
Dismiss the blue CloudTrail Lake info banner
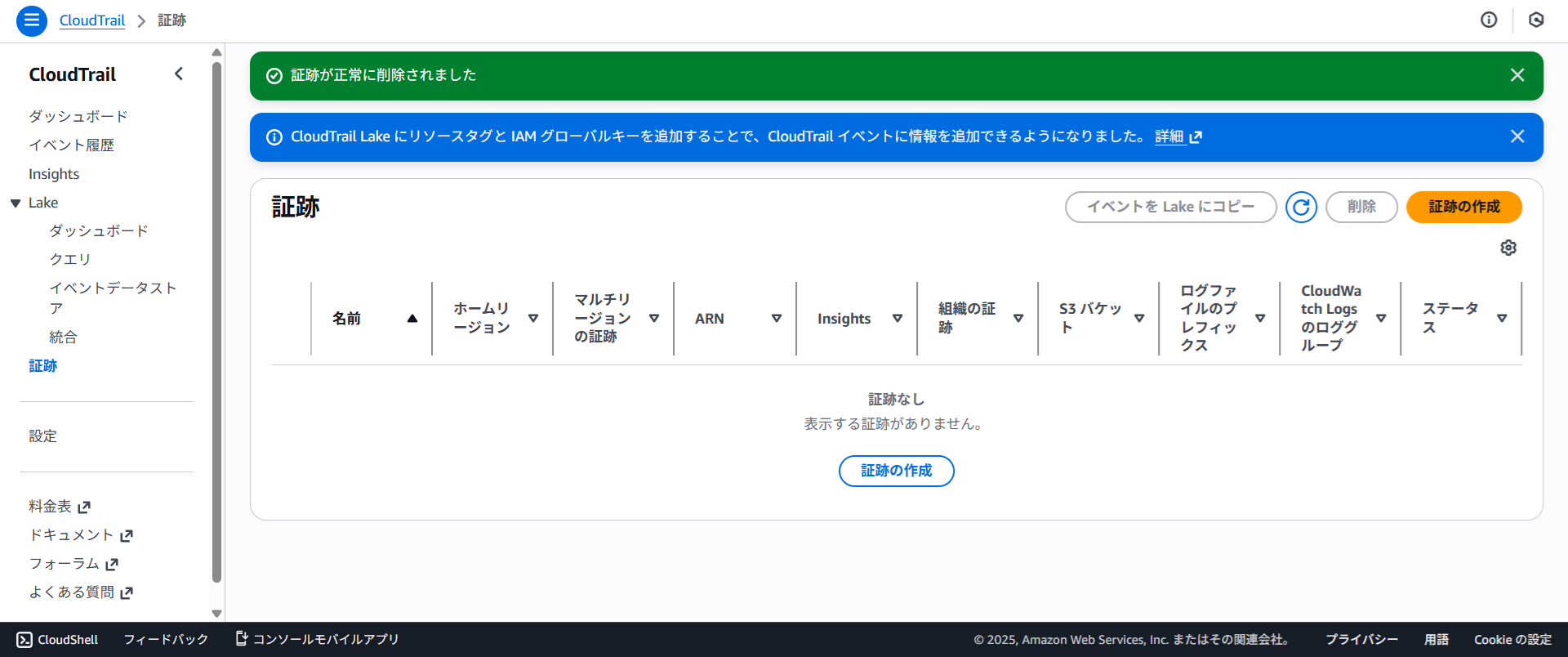(x=1517, y=136)
